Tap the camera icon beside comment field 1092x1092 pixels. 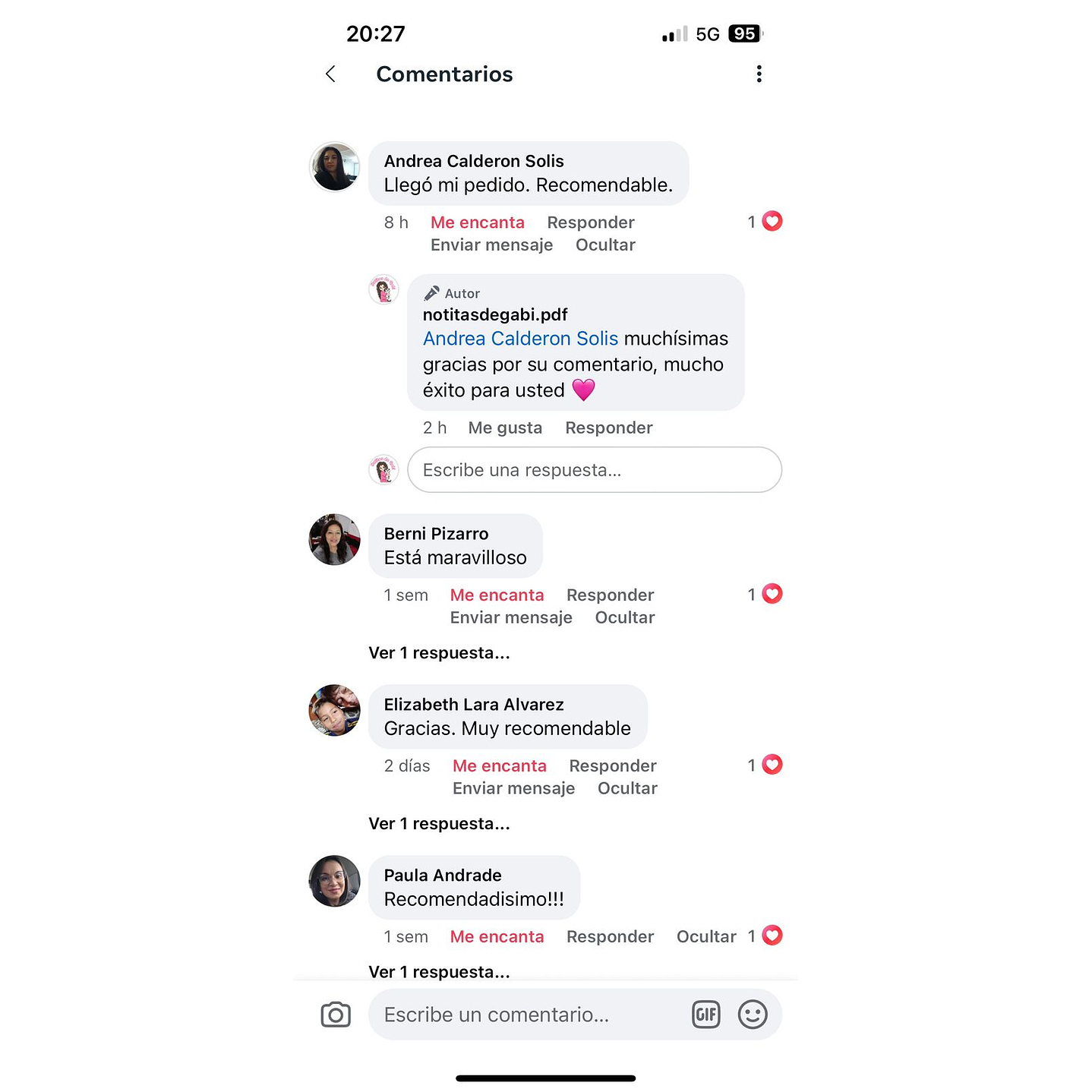click(x=336, y=1015)
